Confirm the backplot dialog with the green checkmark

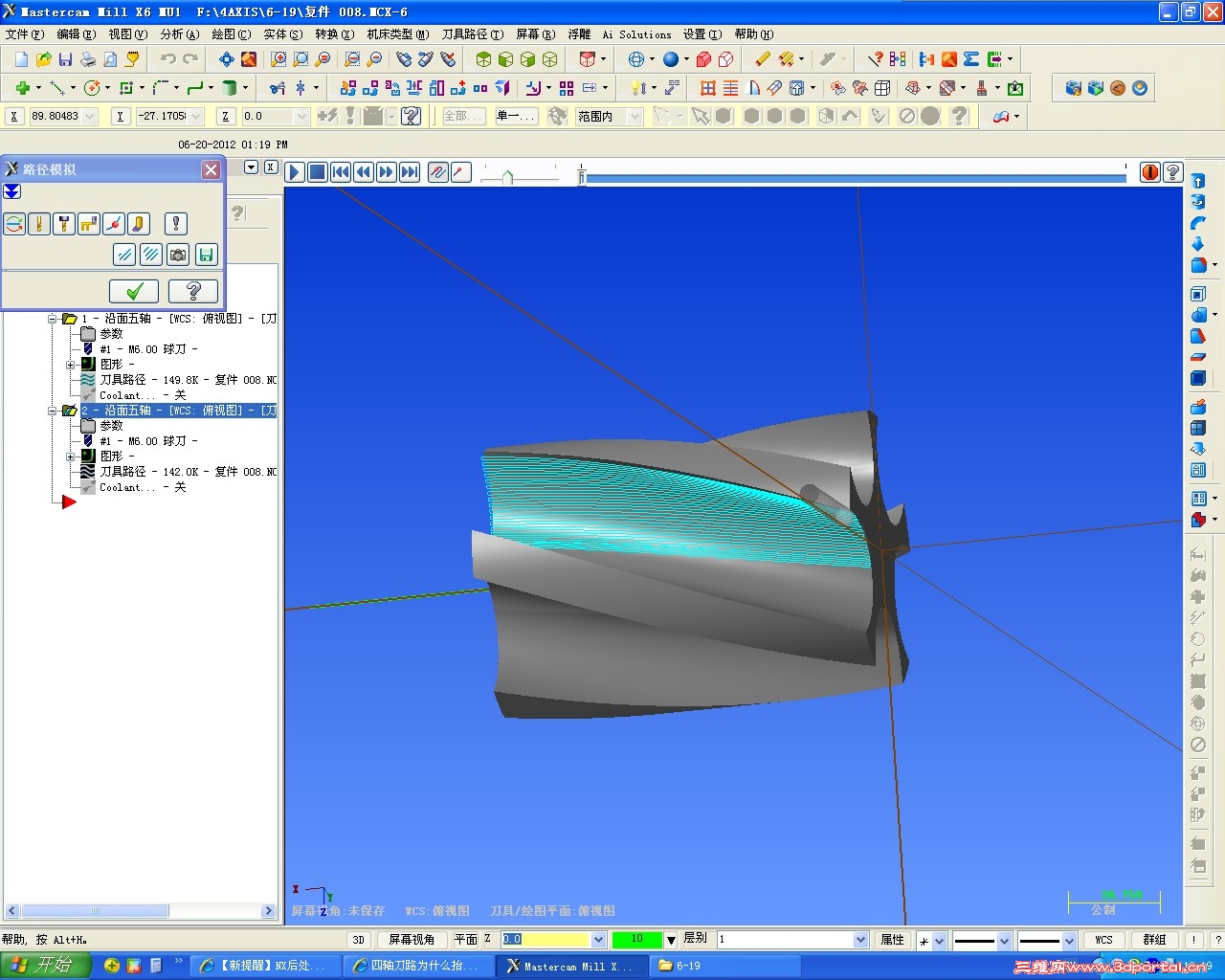pyautogui.click(x=134, y=291)
